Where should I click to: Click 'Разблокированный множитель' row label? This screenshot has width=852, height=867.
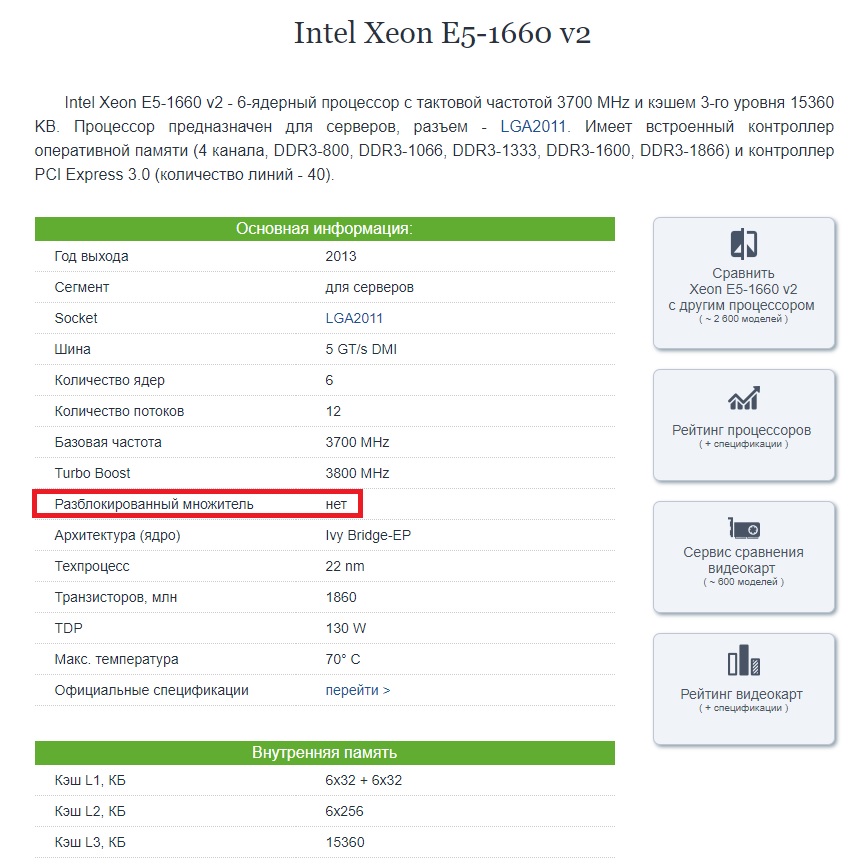[x=154, y=504]
